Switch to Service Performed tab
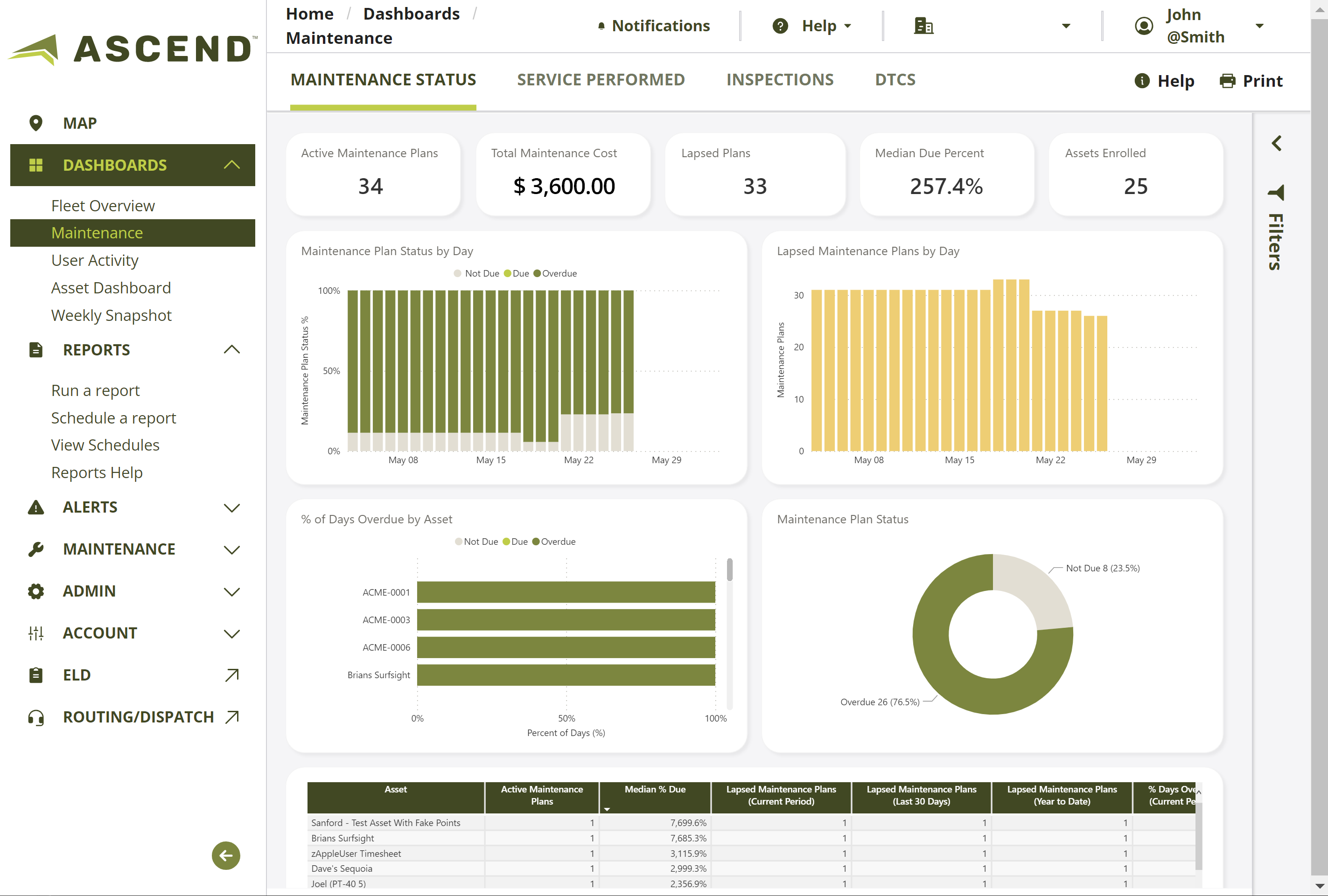 [x=601, y=80]
